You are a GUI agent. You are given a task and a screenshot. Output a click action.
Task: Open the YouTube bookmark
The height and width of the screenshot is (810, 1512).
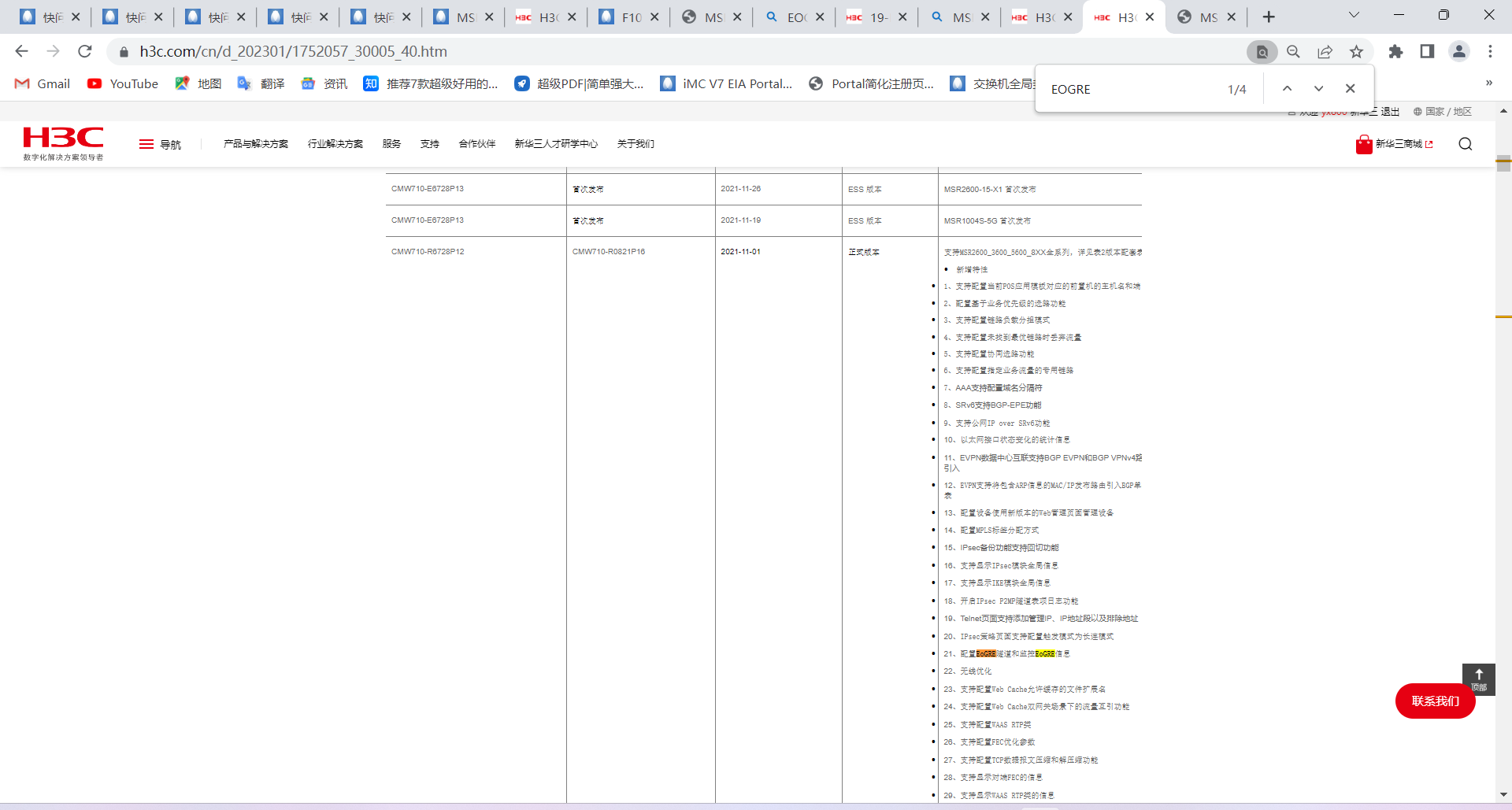point(123,83)
